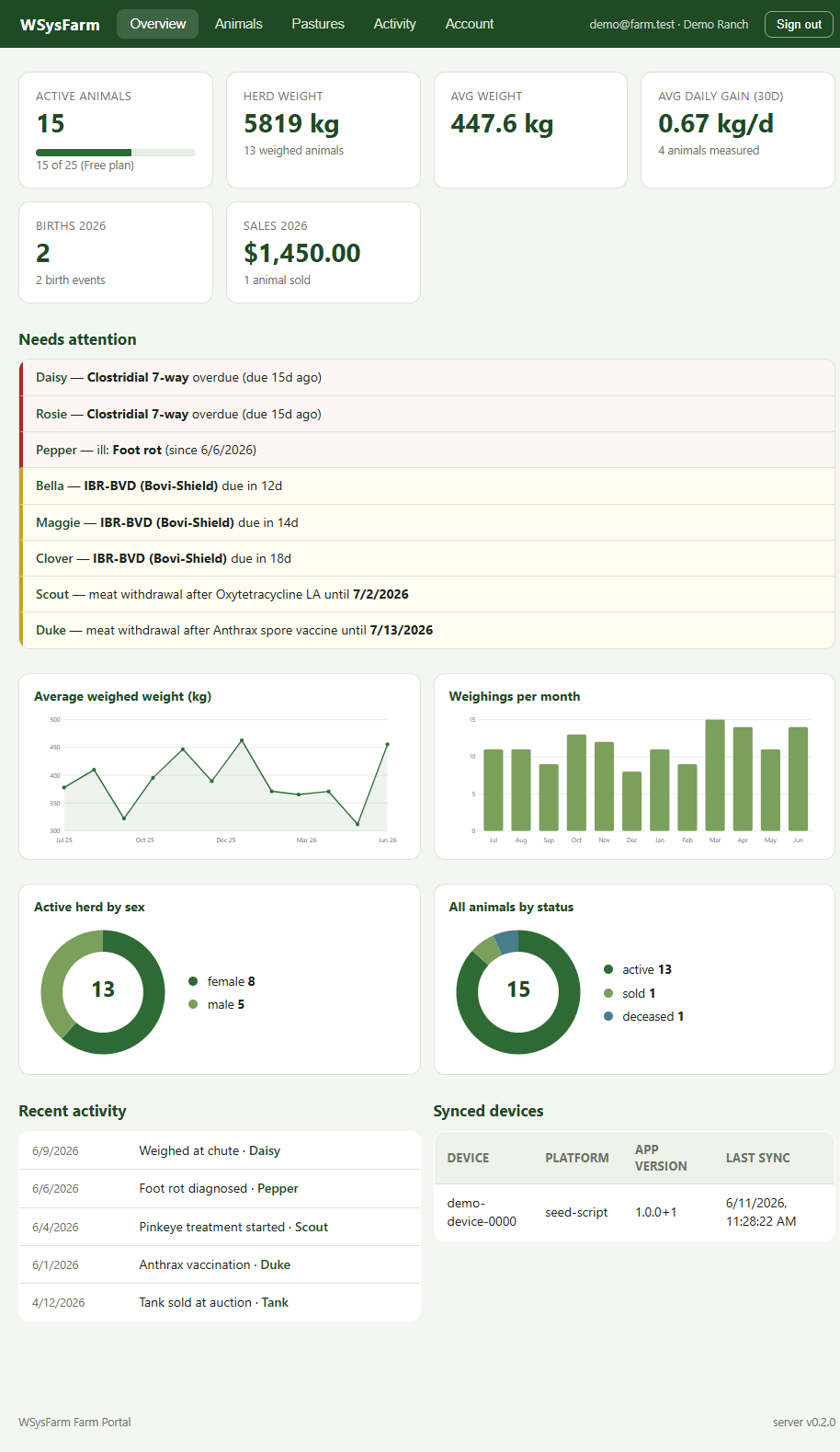Select Bella IBR-BVD due in 12d row

pos(426,486)
